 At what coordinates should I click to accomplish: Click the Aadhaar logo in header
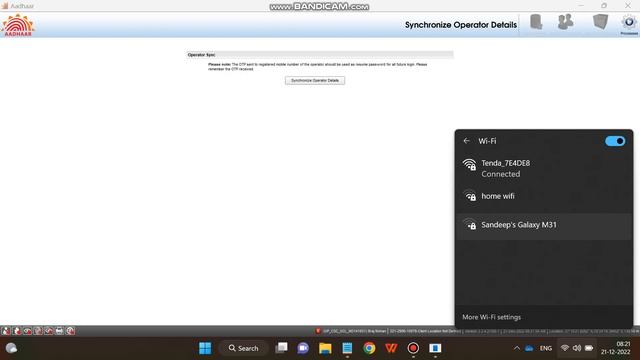coord(18,25)
